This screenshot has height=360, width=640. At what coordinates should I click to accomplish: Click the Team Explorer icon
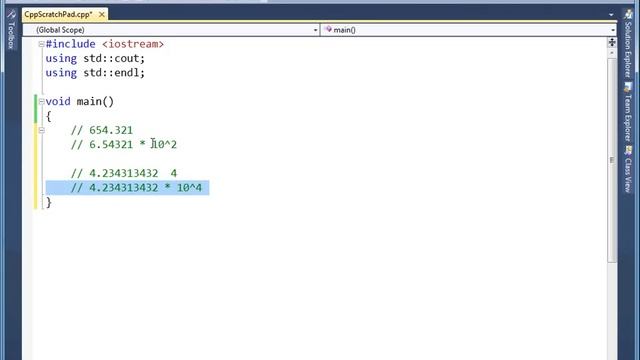[x=628, y=87]
